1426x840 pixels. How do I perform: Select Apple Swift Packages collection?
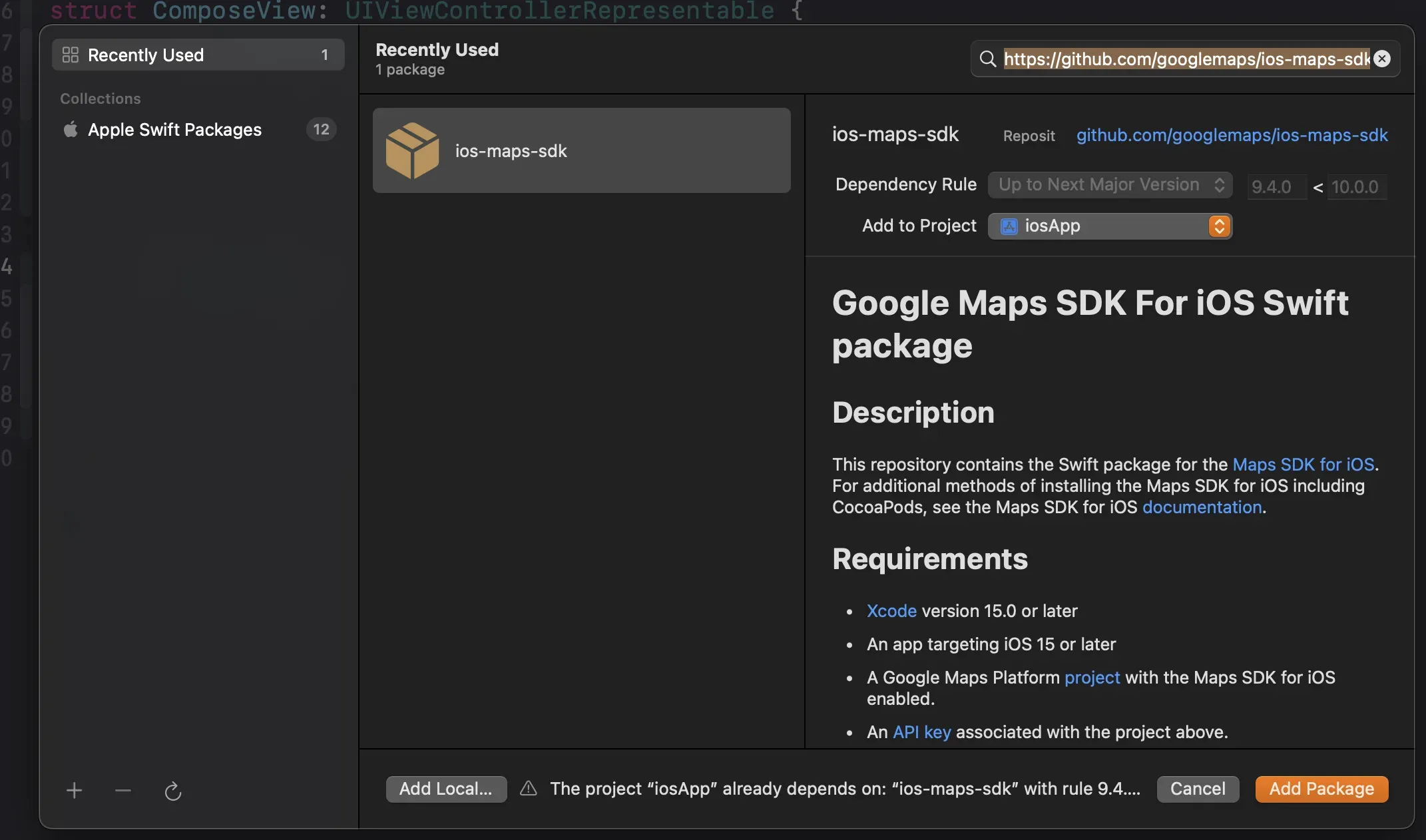click(175, 130)
